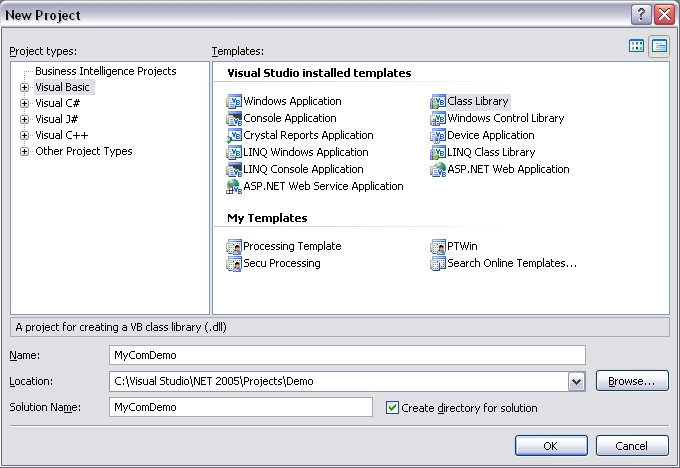
Task: Expand the Visual J# node
Action: tap(24, 119)
